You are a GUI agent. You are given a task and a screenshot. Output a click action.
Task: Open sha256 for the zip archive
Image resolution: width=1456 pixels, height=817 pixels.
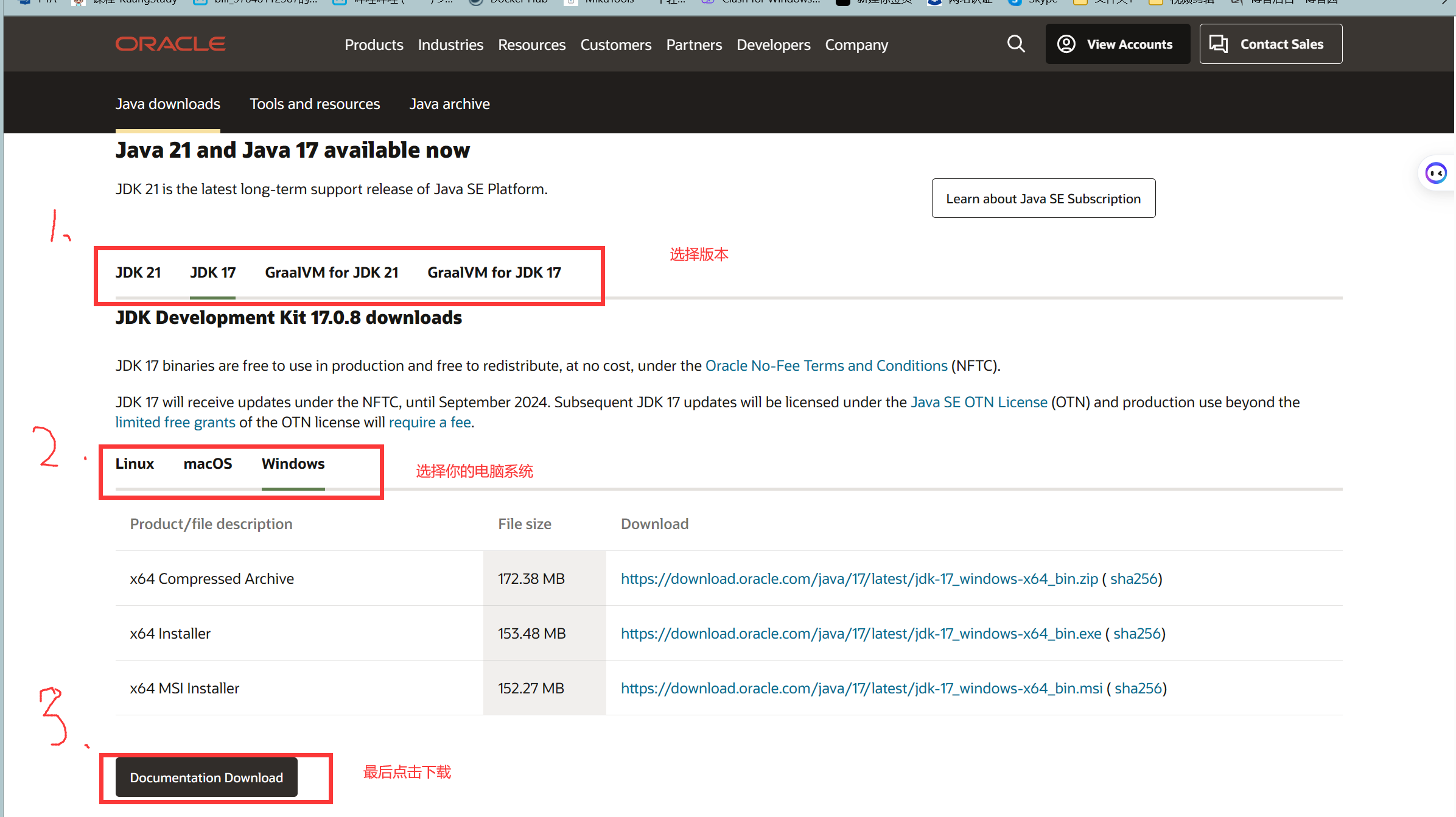click(1133, 578)
